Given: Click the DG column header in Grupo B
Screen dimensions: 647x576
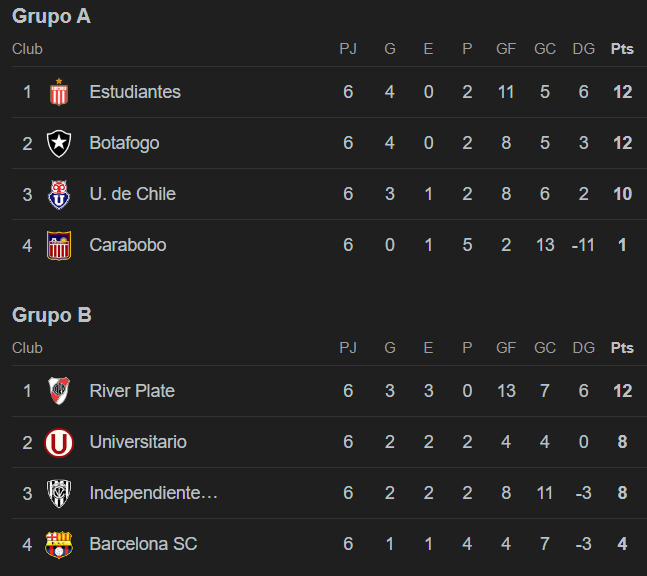Looking at the screenshot, I should click(583, 348).
